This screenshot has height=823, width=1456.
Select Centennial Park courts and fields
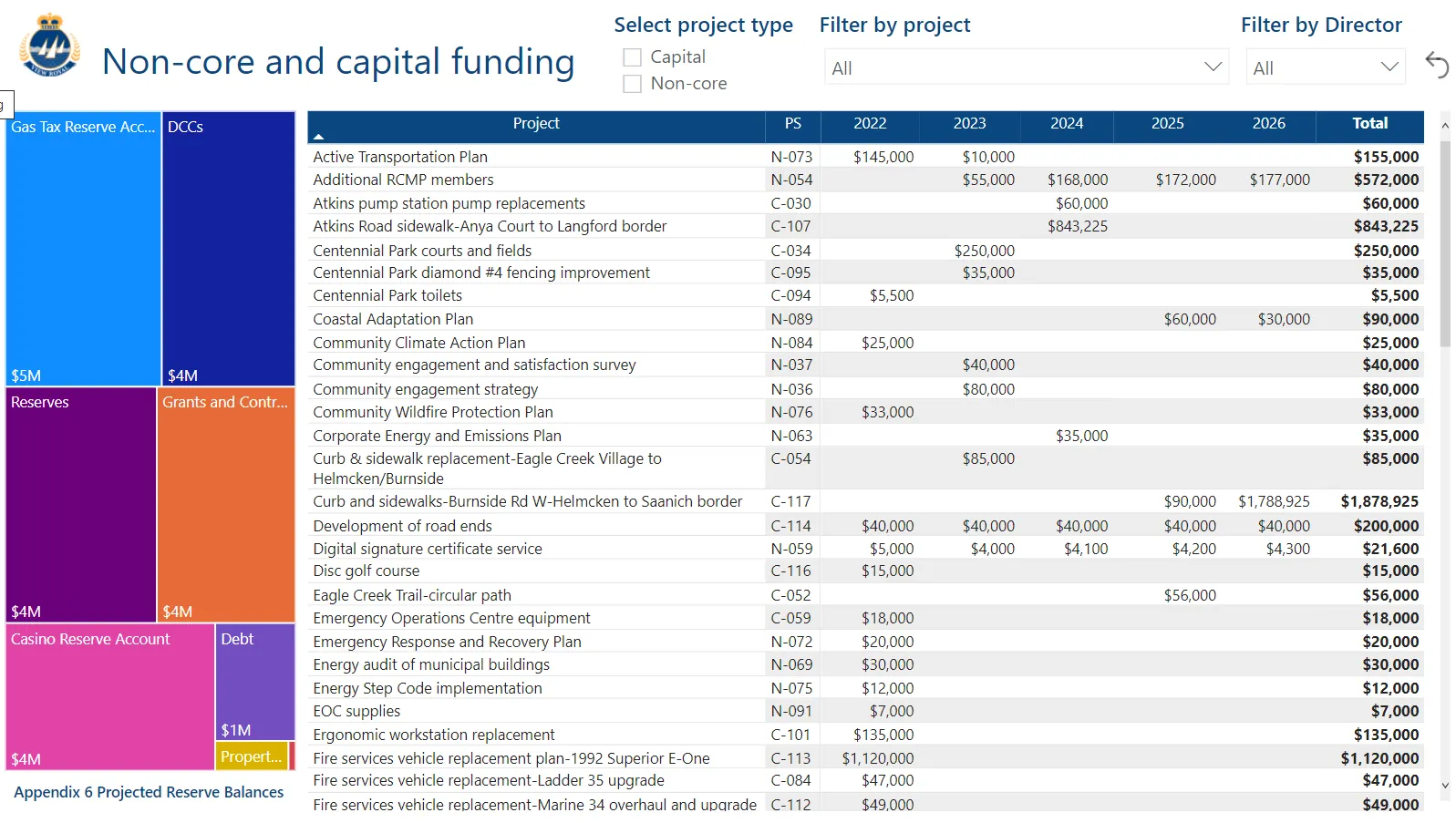click(866, 250)
